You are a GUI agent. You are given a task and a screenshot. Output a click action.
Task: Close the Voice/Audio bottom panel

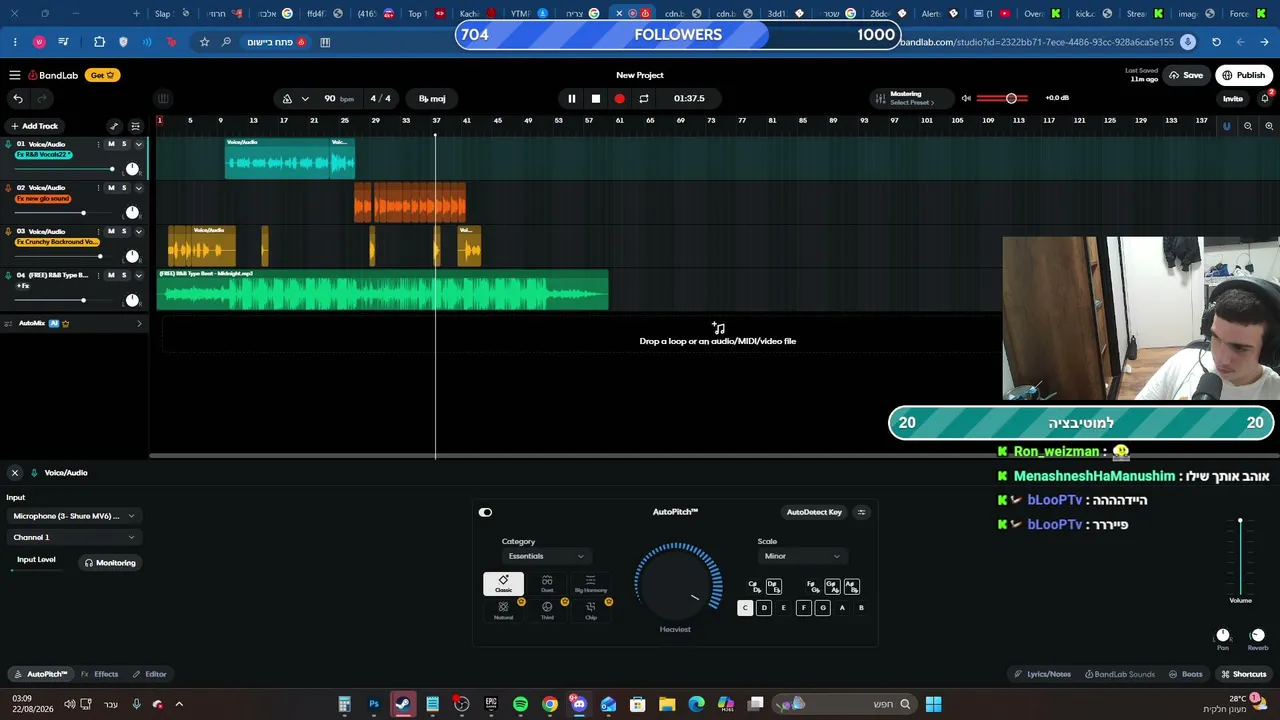(x=15, y=473)
